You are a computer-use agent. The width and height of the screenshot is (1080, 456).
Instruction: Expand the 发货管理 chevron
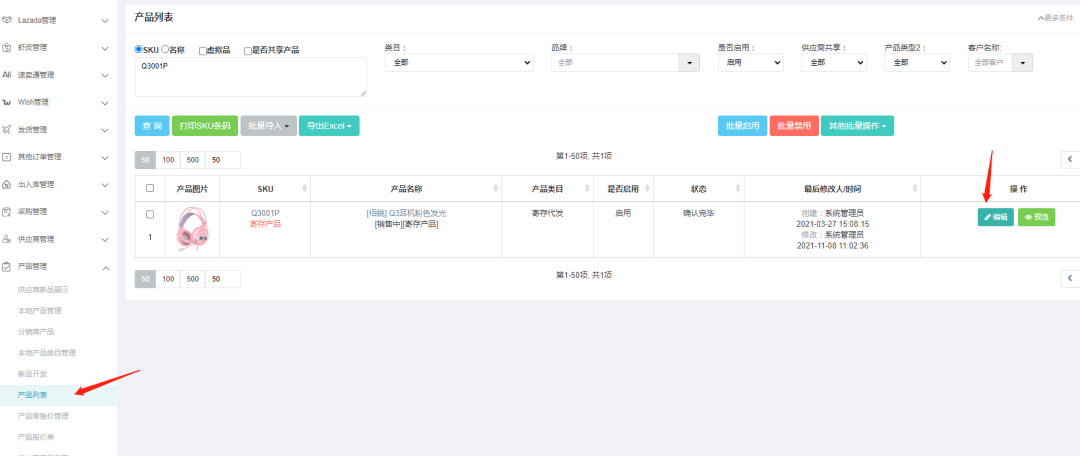(105, 130)
